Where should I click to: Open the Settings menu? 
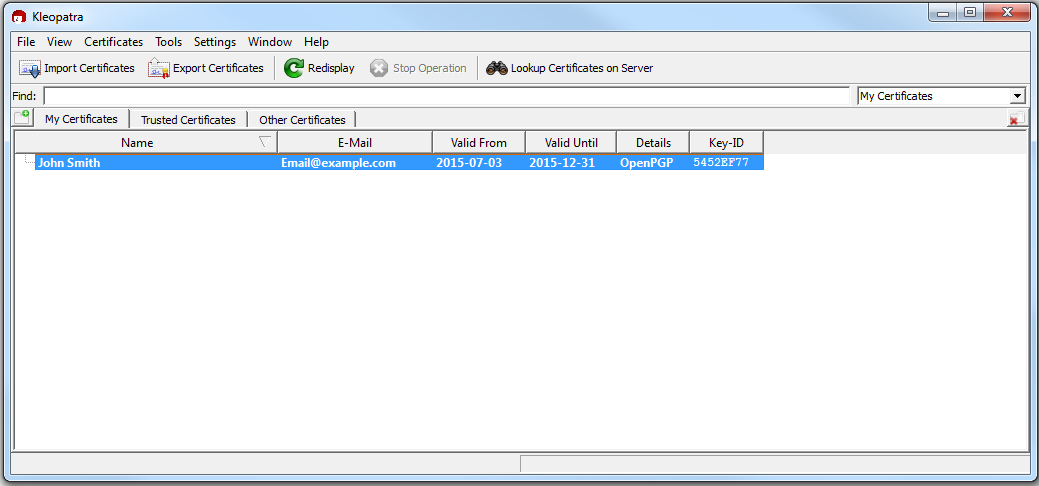tap(215, 42)
